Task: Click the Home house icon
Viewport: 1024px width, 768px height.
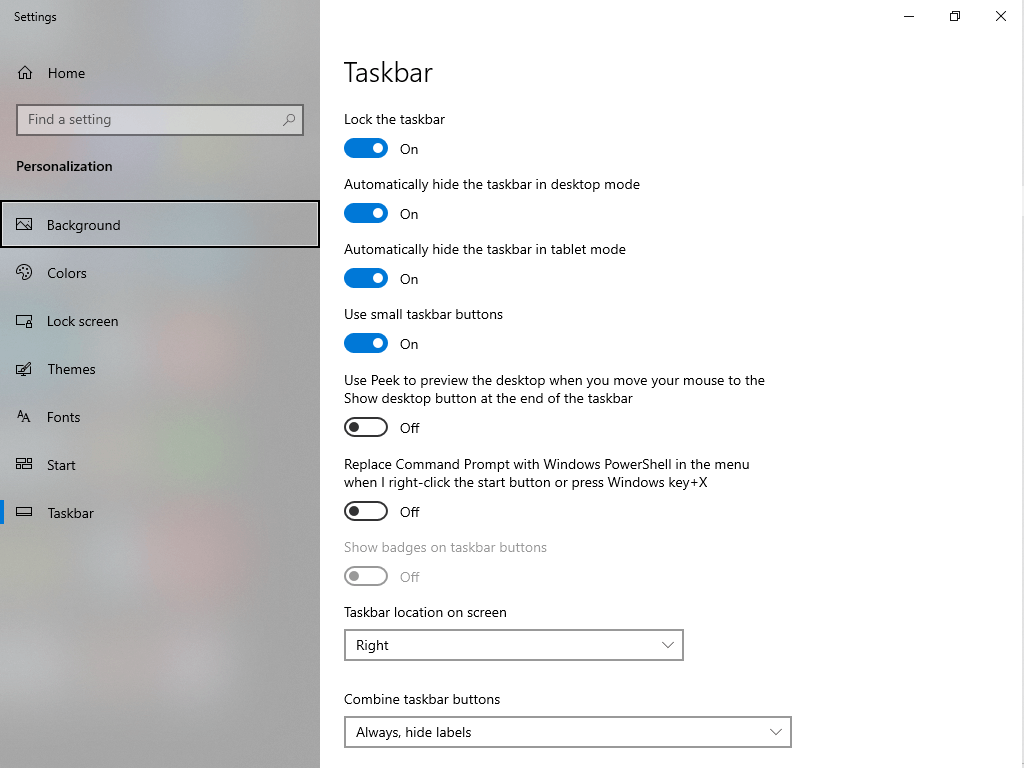Action: click(25, 73)
